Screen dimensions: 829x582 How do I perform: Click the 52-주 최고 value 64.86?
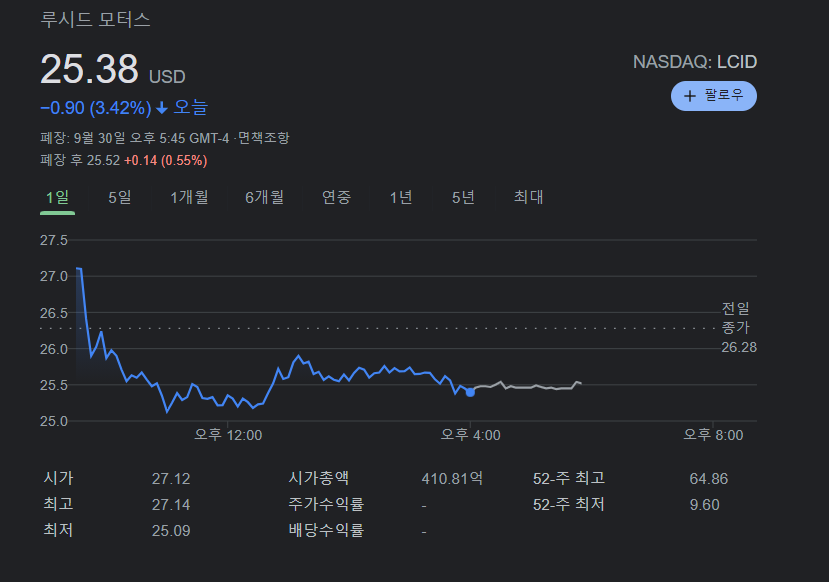click(x=708, y=479)
